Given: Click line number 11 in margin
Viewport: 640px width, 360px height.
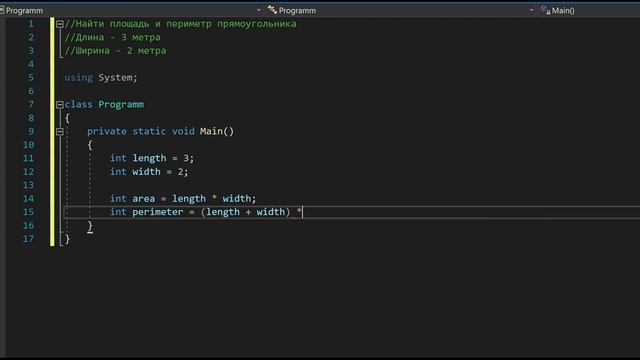Looking at the screenshot, I should click(x=28, y=158).
